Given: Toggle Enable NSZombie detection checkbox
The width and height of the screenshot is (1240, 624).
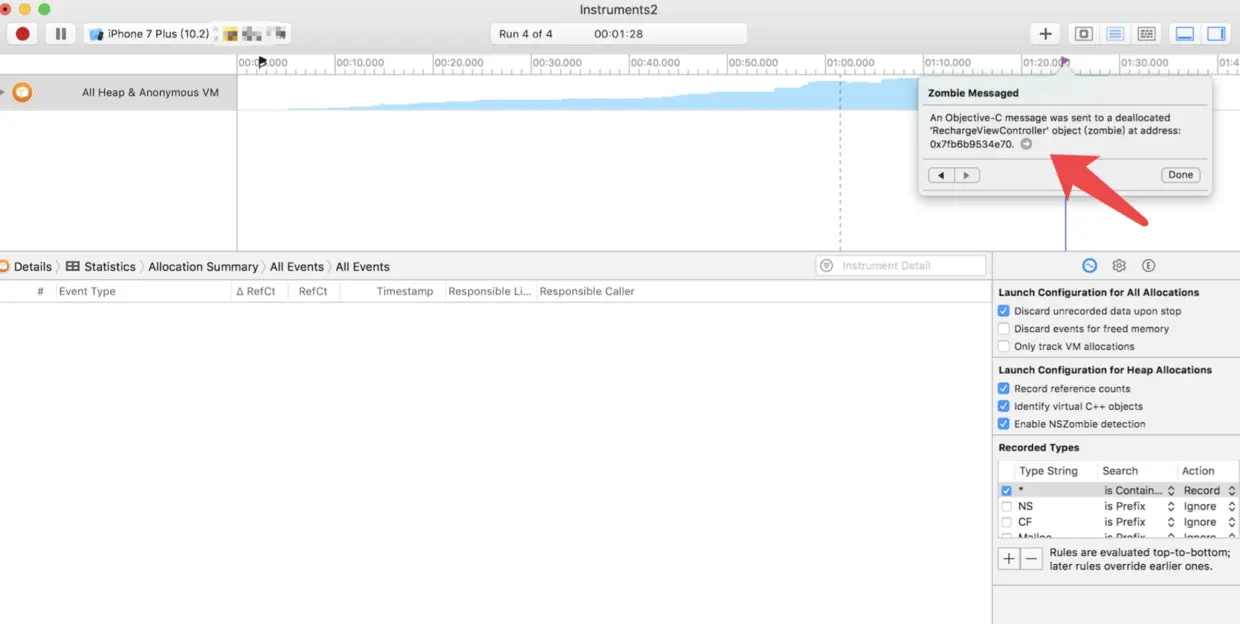Looking at the screenshot, I should 1004,424.
